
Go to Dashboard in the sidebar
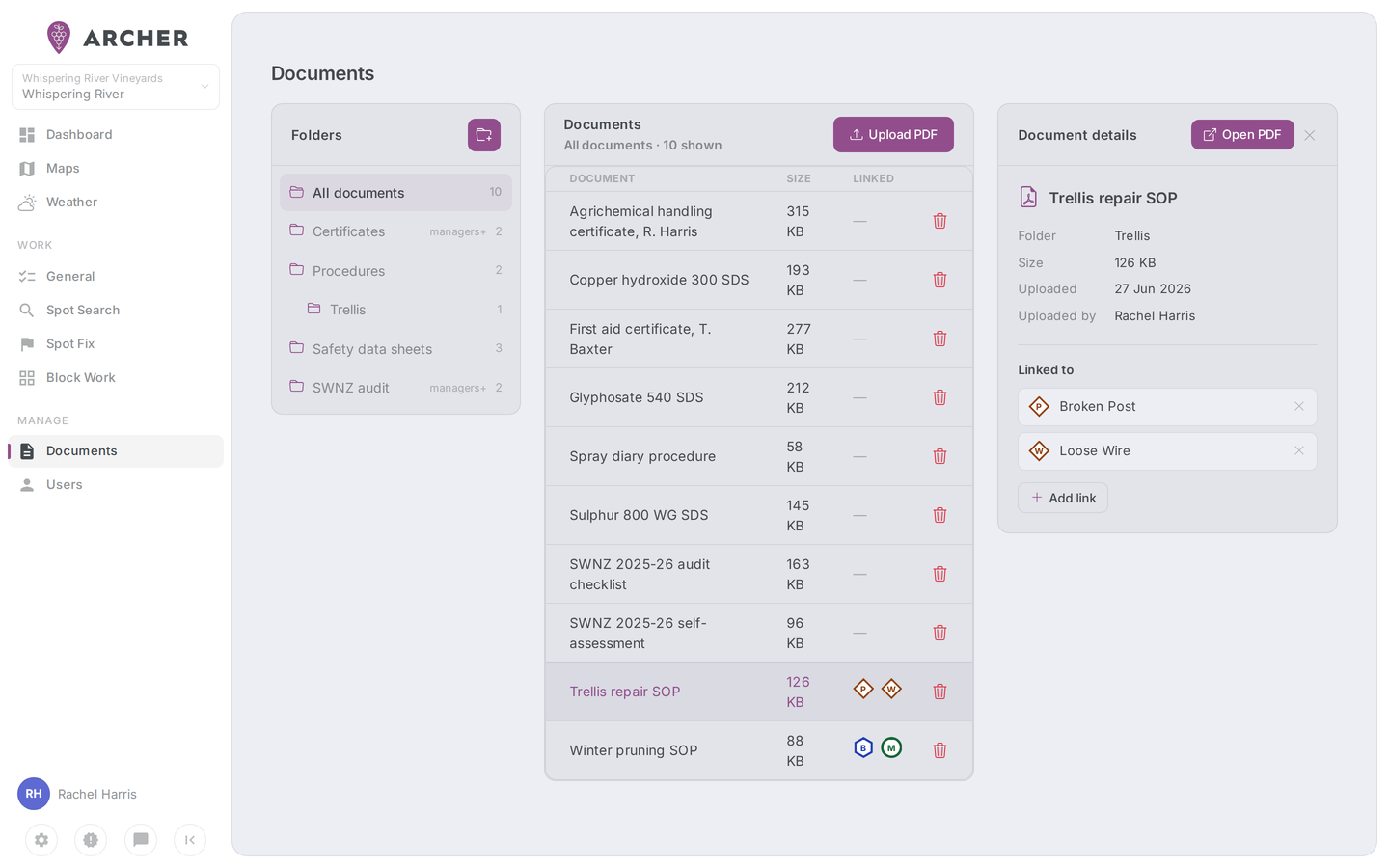click(116, 135)
